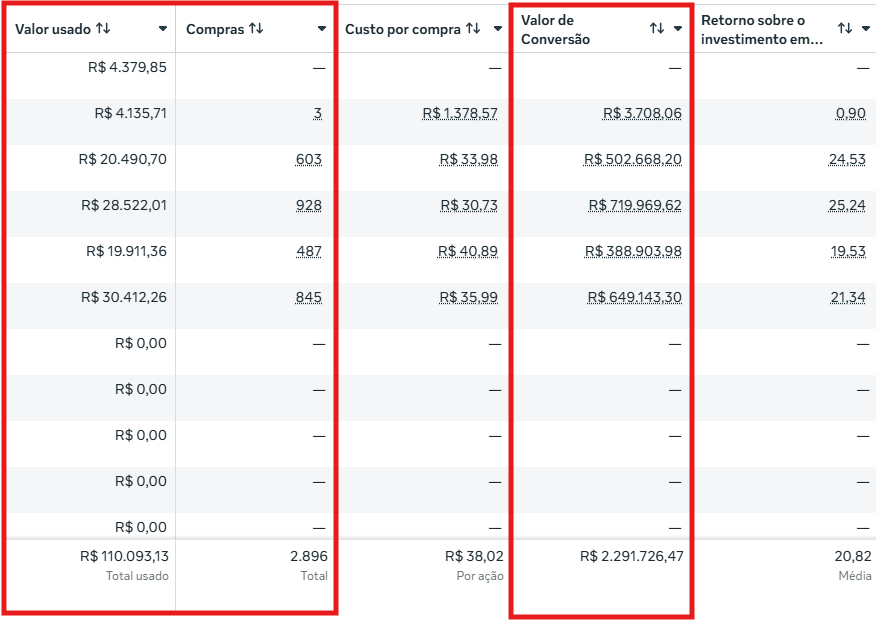This screenshot has width=876, height=620.
Task: Click the R$ 1.378,57 cost per purchase
Action: click(x=460, y=113)
